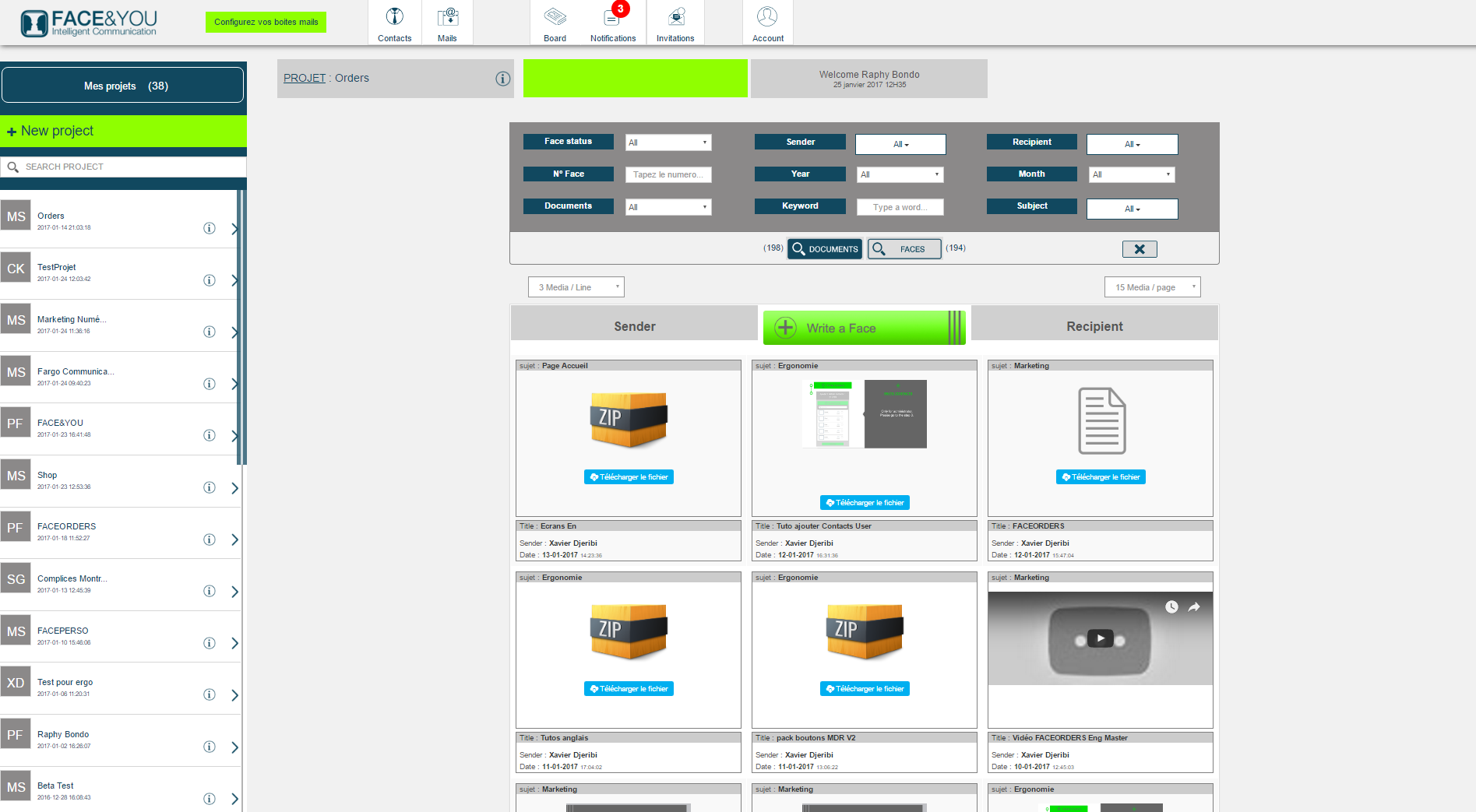The image size is (1476, 812).
Task: Play the Vidéo FACEORDERS Eng Master video
Action: [x=1100, y=638]
